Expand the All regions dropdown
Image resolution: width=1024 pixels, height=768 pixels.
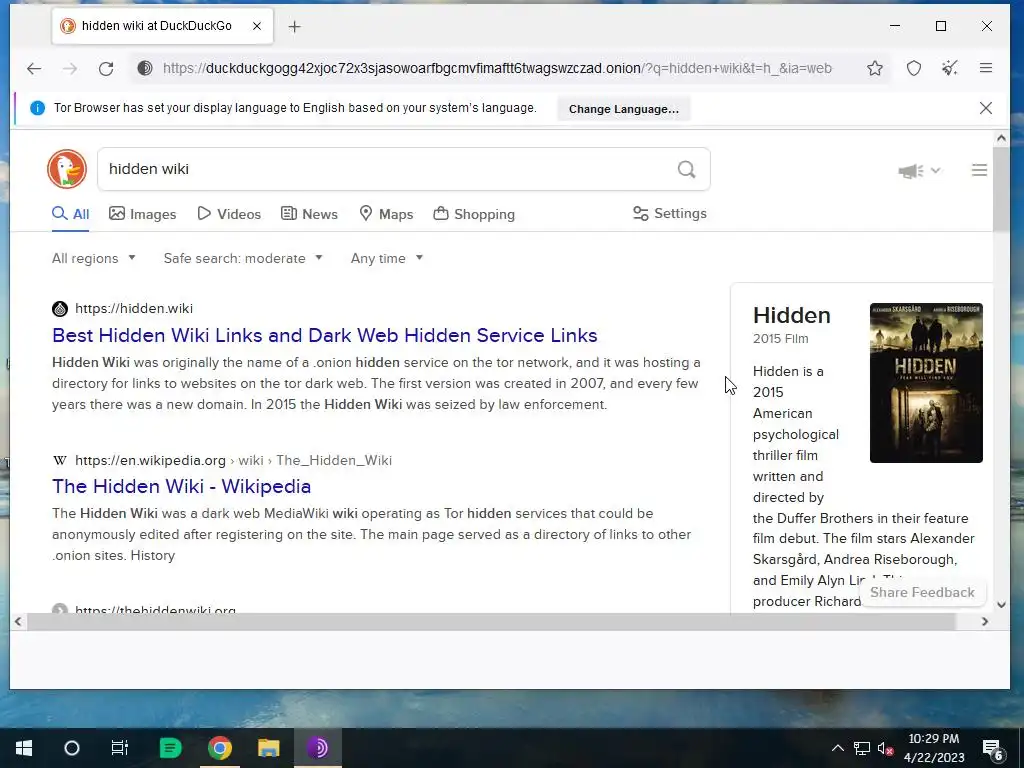pos(94,259)
